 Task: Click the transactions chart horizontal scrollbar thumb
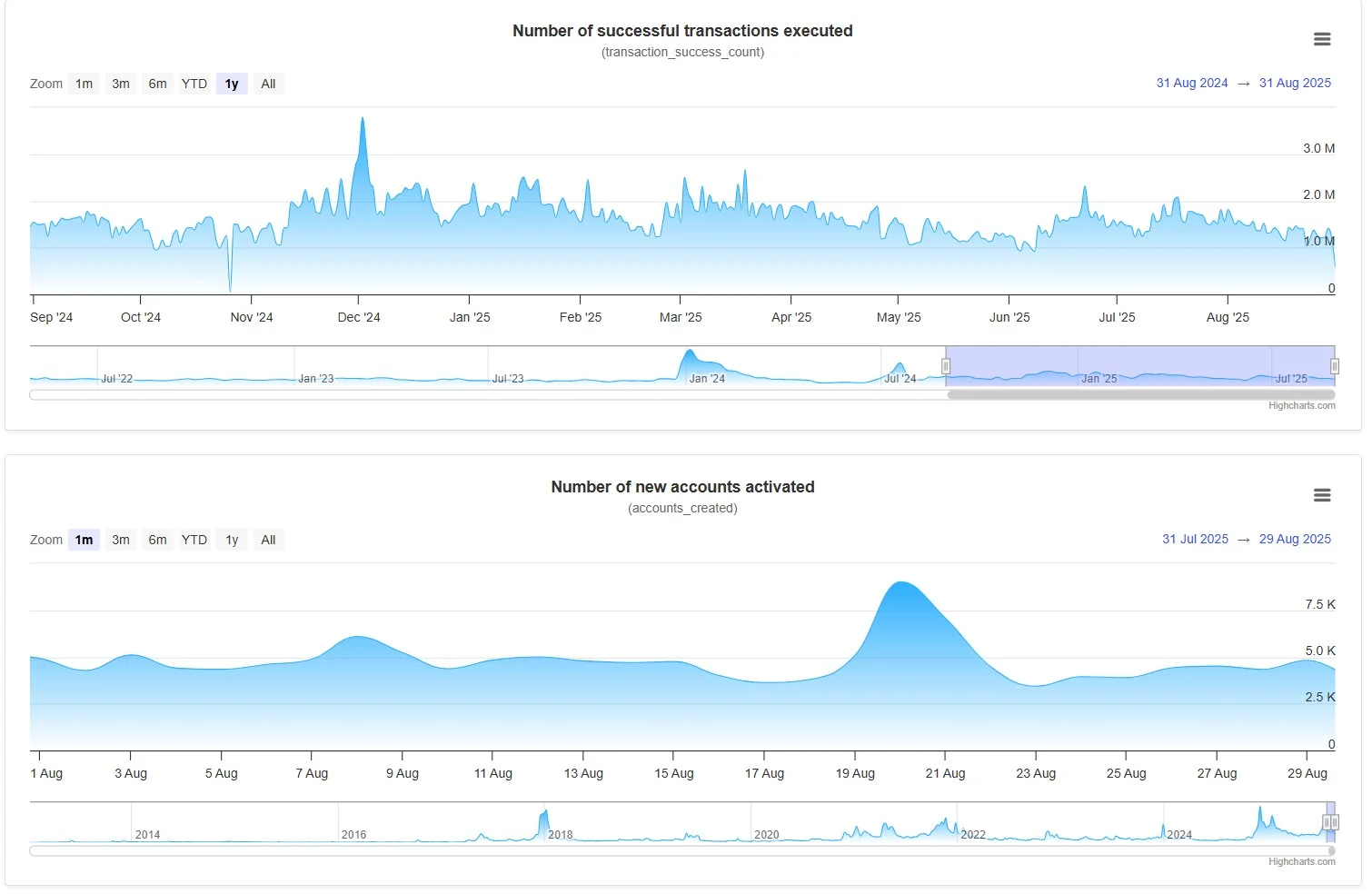1140,395
